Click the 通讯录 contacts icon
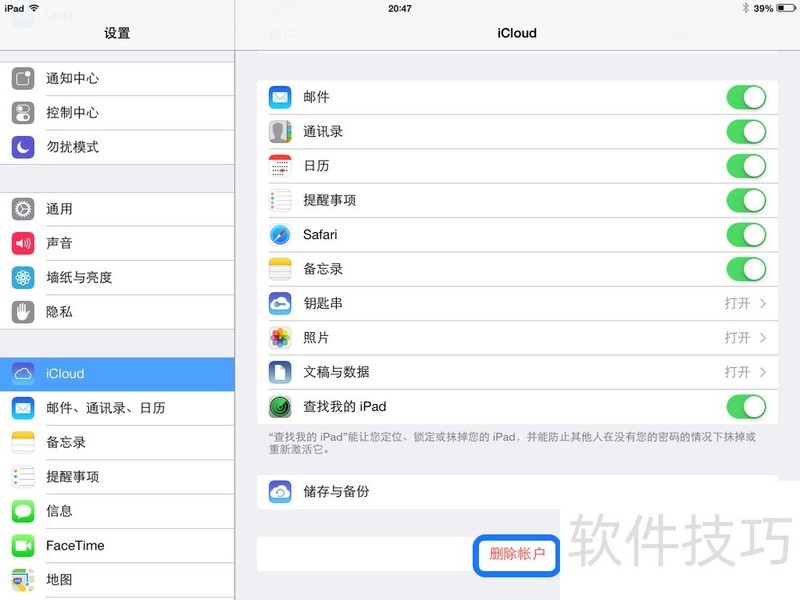800x600 pixels. pyautogui.click(x=280, y=131)
